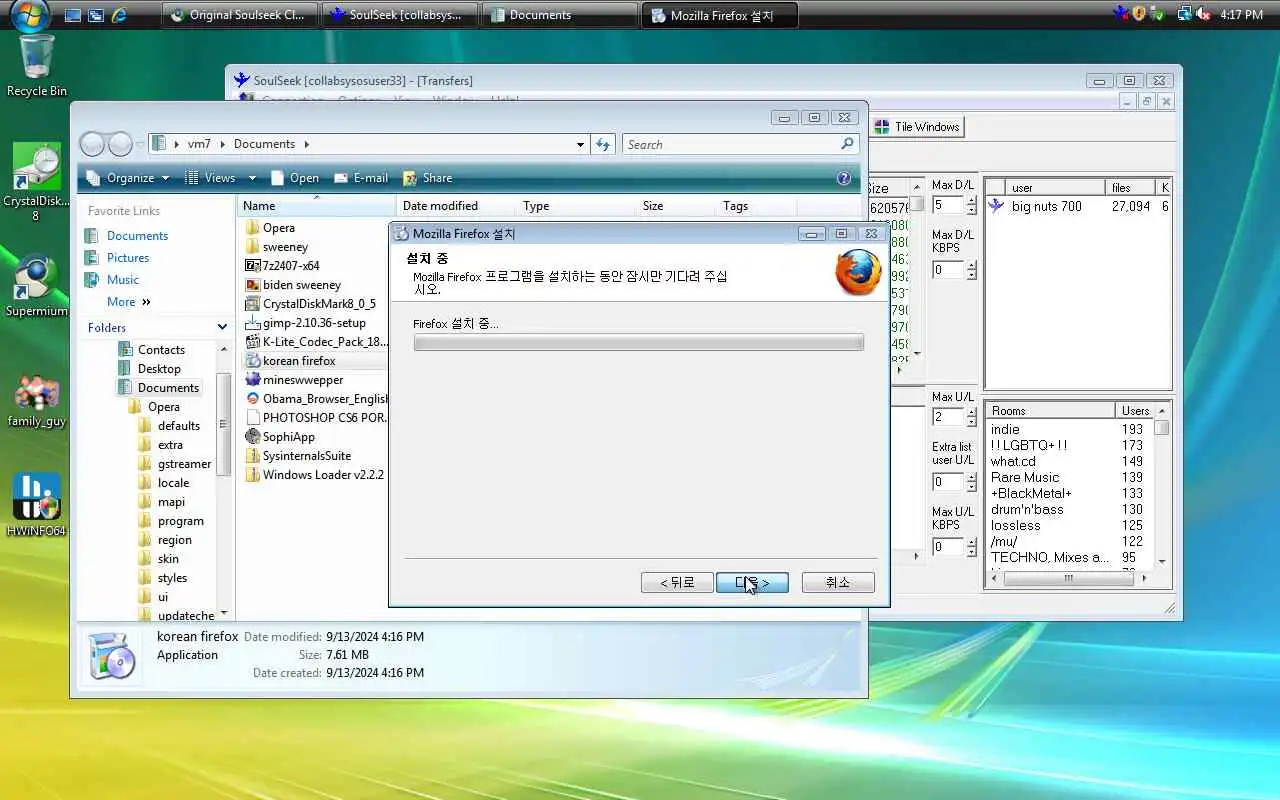Switch to Original Soulseek taskbar window
The height and width of the screenshot is (800, 1280).
click(239, 15)
